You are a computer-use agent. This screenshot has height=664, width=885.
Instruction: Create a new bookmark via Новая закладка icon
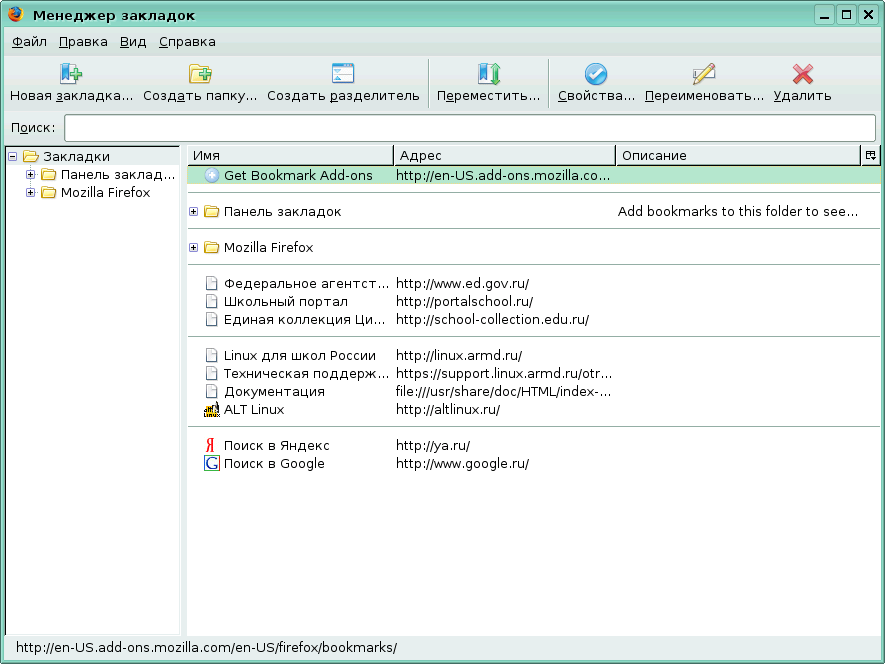[x=70, y=72]
